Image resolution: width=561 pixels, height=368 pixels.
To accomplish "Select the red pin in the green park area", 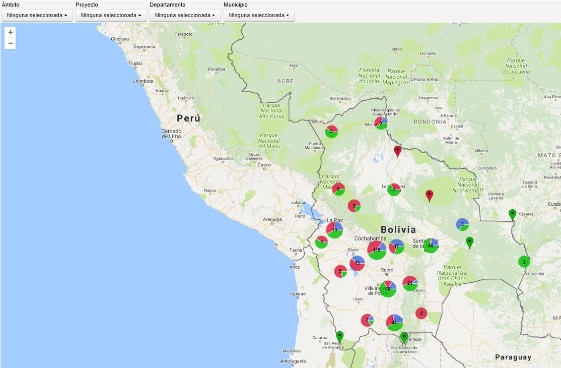I will point(429,195).
